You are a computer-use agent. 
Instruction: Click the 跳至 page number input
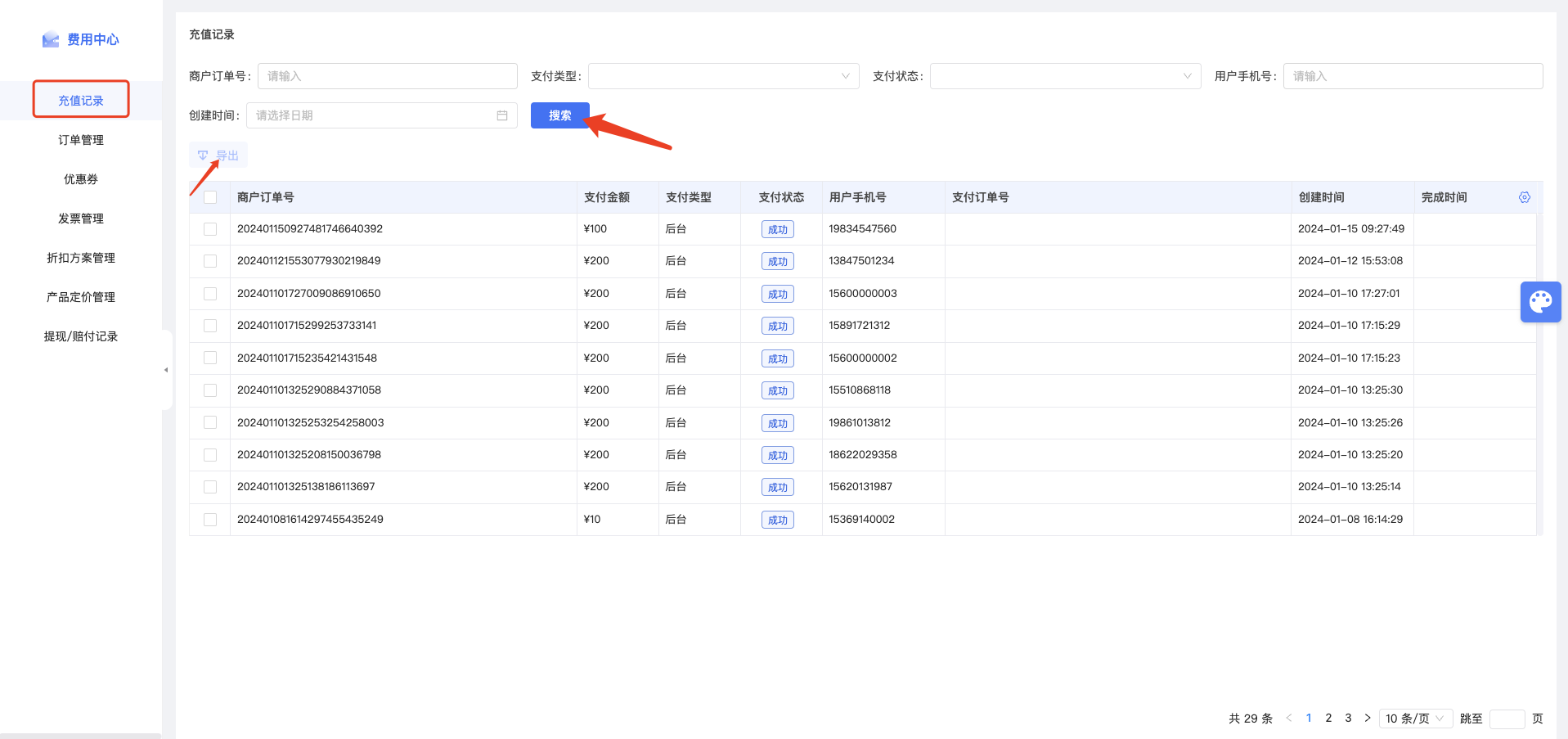[1507, 719]
